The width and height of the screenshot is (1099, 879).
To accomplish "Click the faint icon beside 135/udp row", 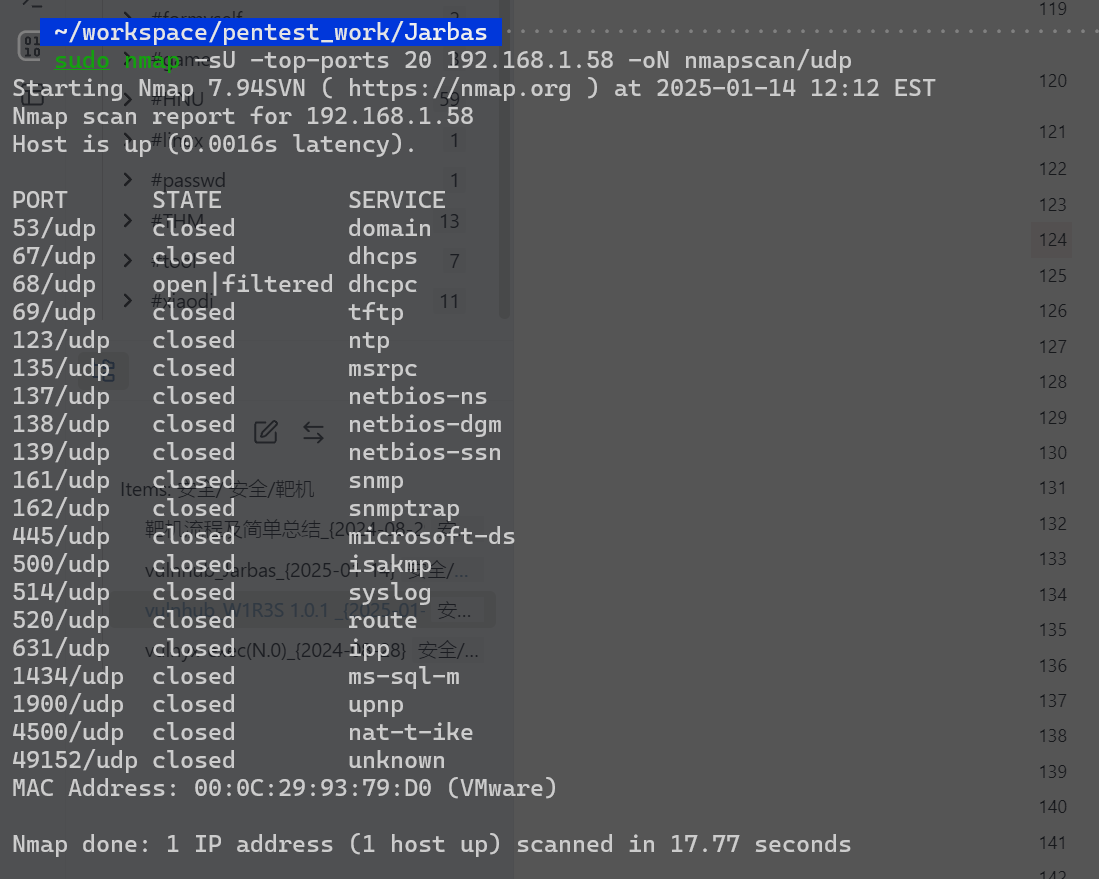I will [110, 370].
